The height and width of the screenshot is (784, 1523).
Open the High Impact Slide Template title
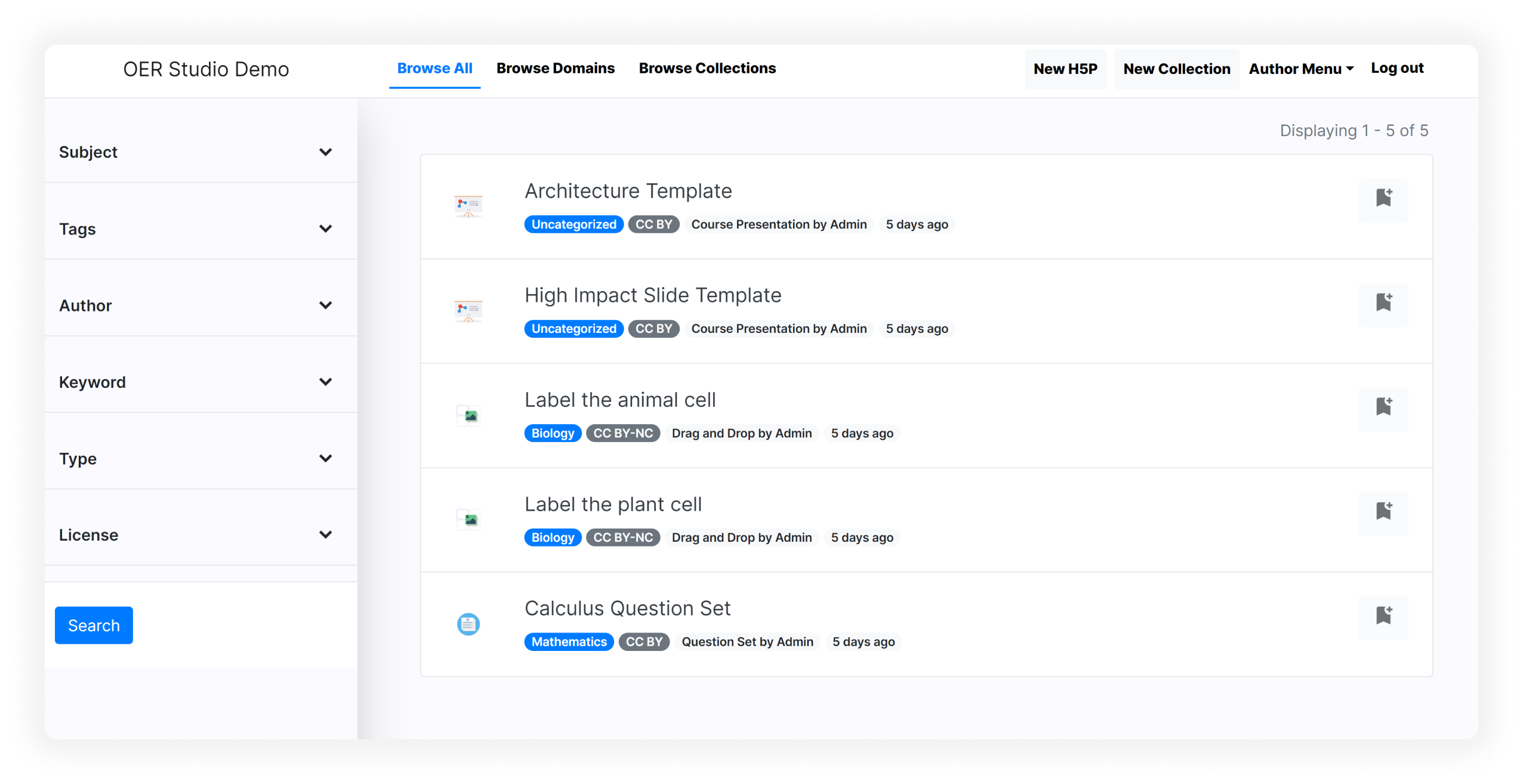tap(653, 295)
